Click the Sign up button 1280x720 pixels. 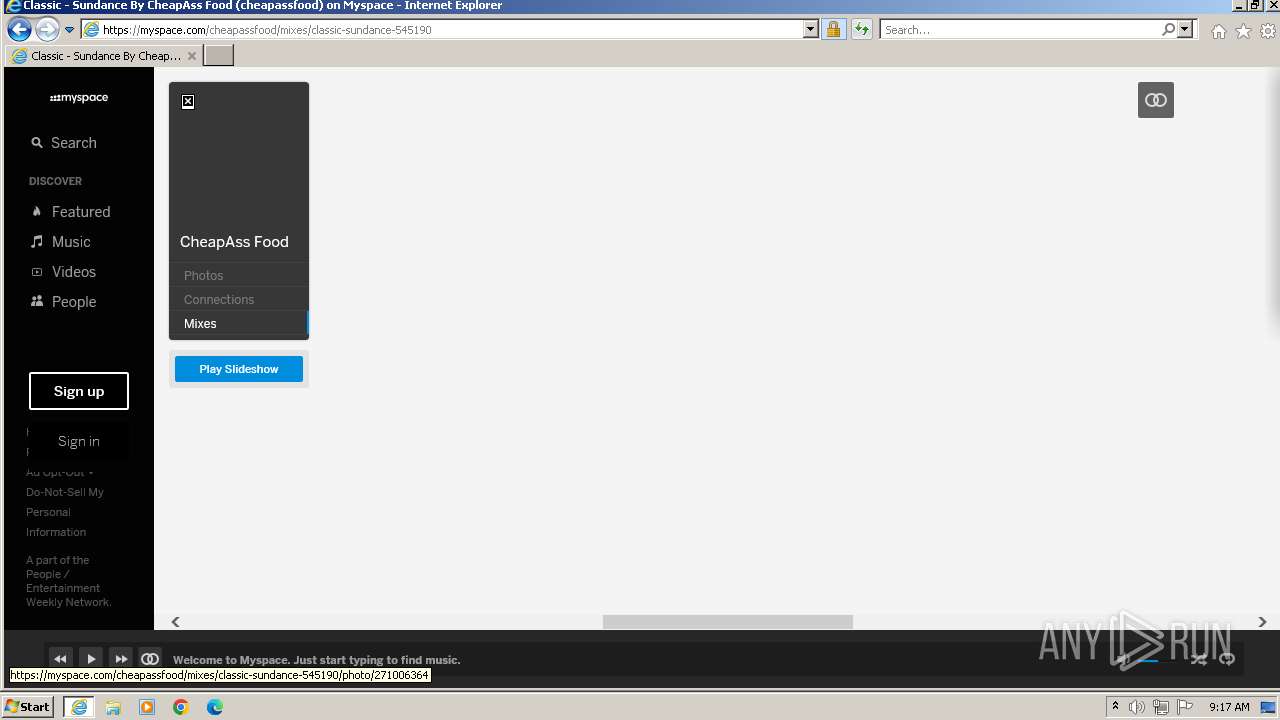click(x=79, y=391)
